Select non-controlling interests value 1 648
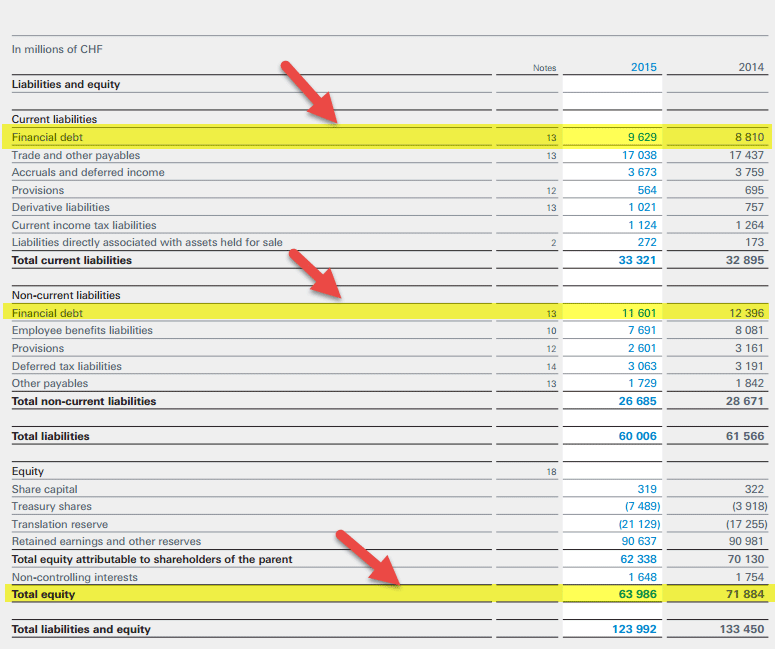The image size is (775, 649). click(642, 577)
